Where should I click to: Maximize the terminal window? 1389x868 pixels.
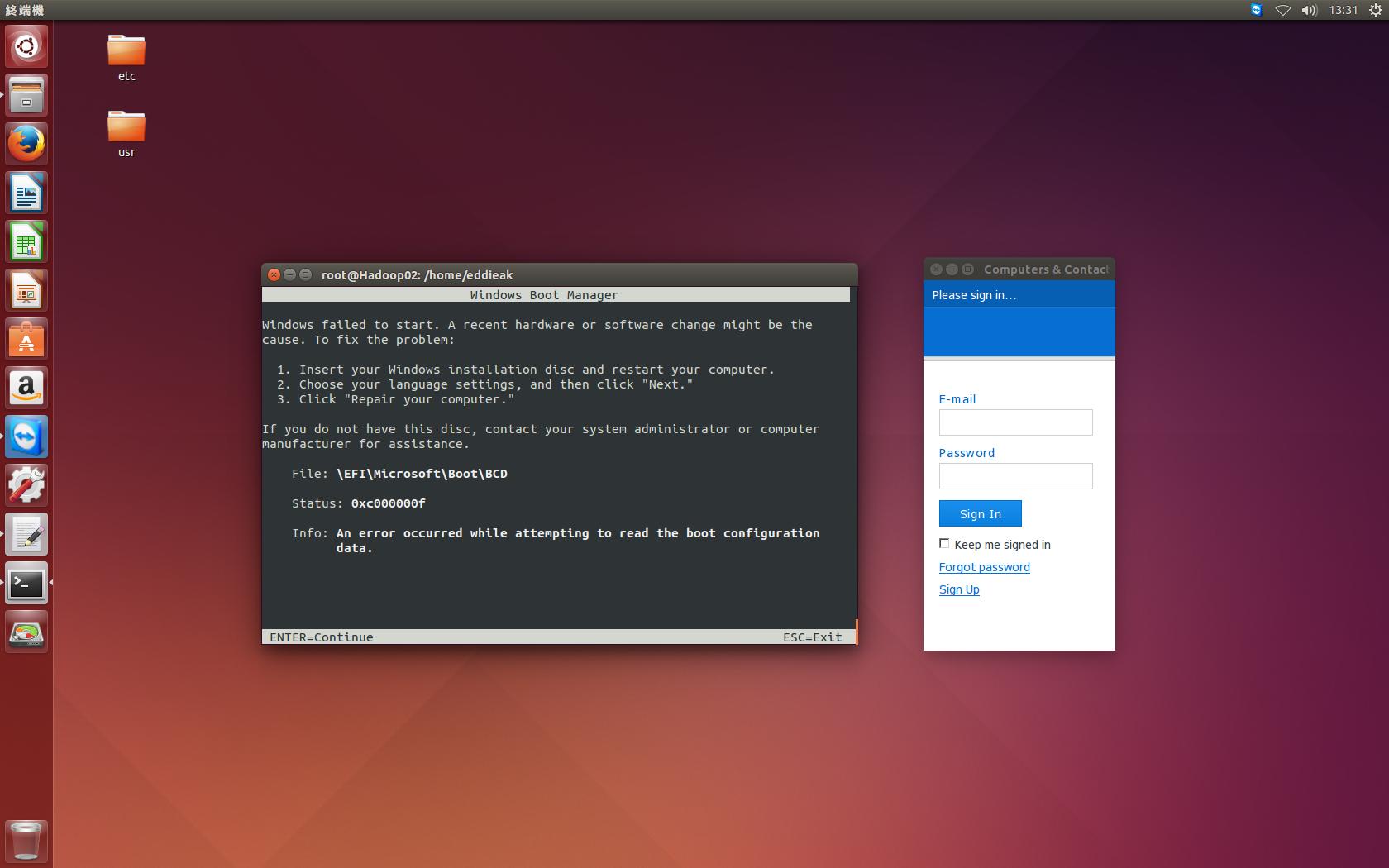[x=305, y=274]
